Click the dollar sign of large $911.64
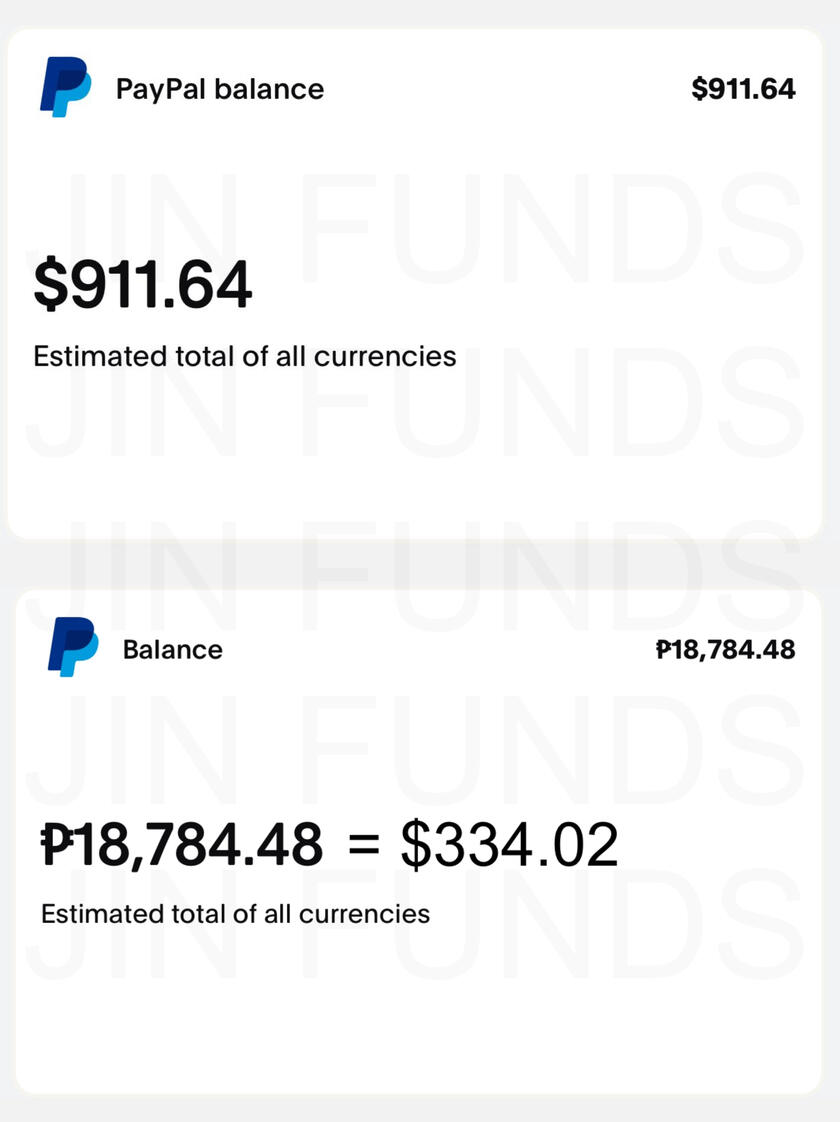This screenshot has height=1122, width=840. click(49, 284)
